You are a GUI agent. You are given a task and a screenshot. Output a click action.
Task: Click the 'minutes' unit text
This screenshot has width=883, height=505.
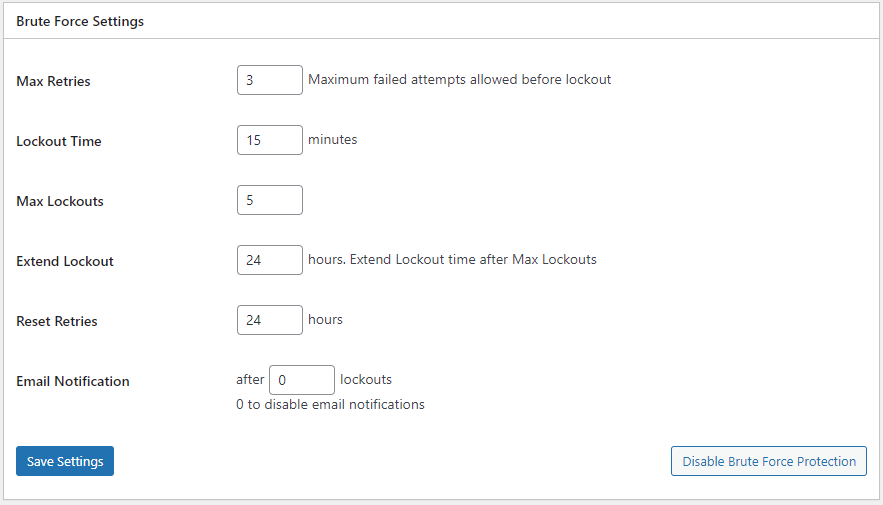point(332,139)
